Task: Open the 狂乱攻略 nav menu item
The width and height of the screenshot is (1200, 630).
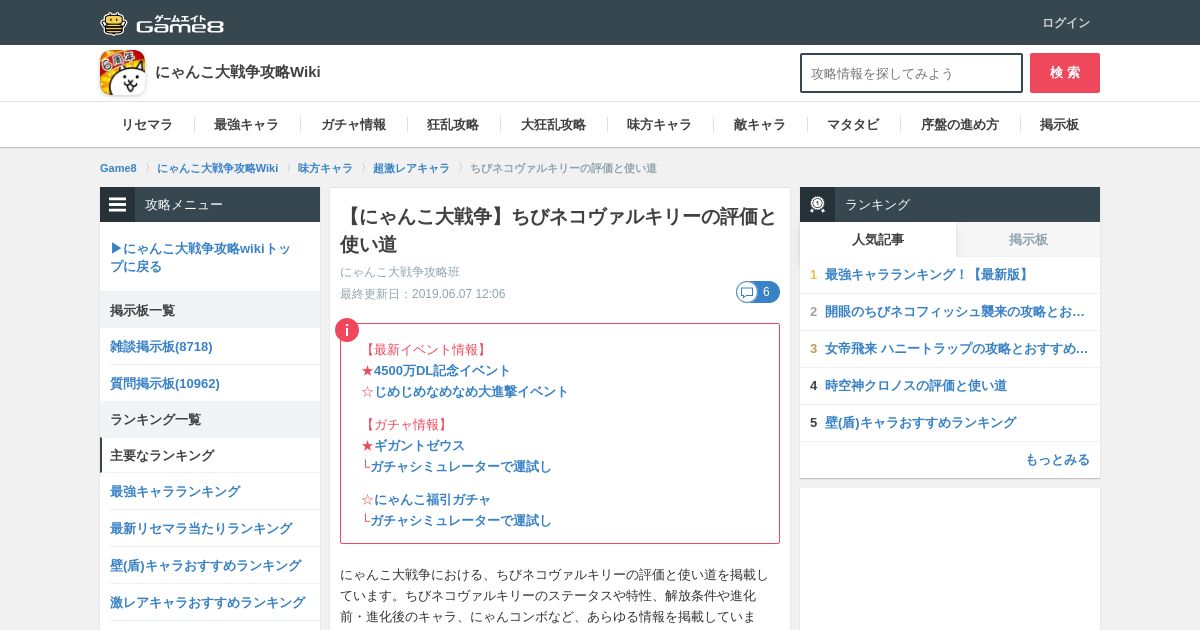Action: (453, 125)
